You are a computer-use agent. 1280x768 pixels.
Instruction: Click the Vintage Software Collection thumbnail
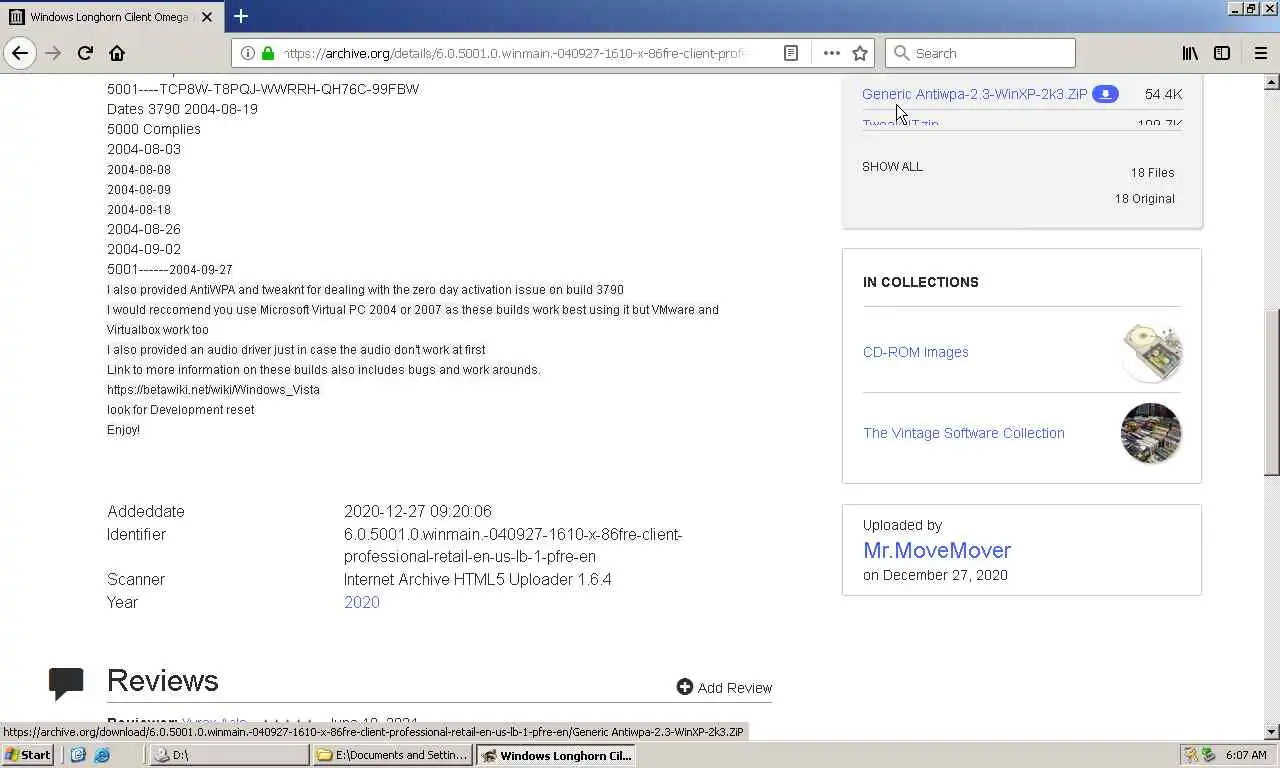(1151, 433)
